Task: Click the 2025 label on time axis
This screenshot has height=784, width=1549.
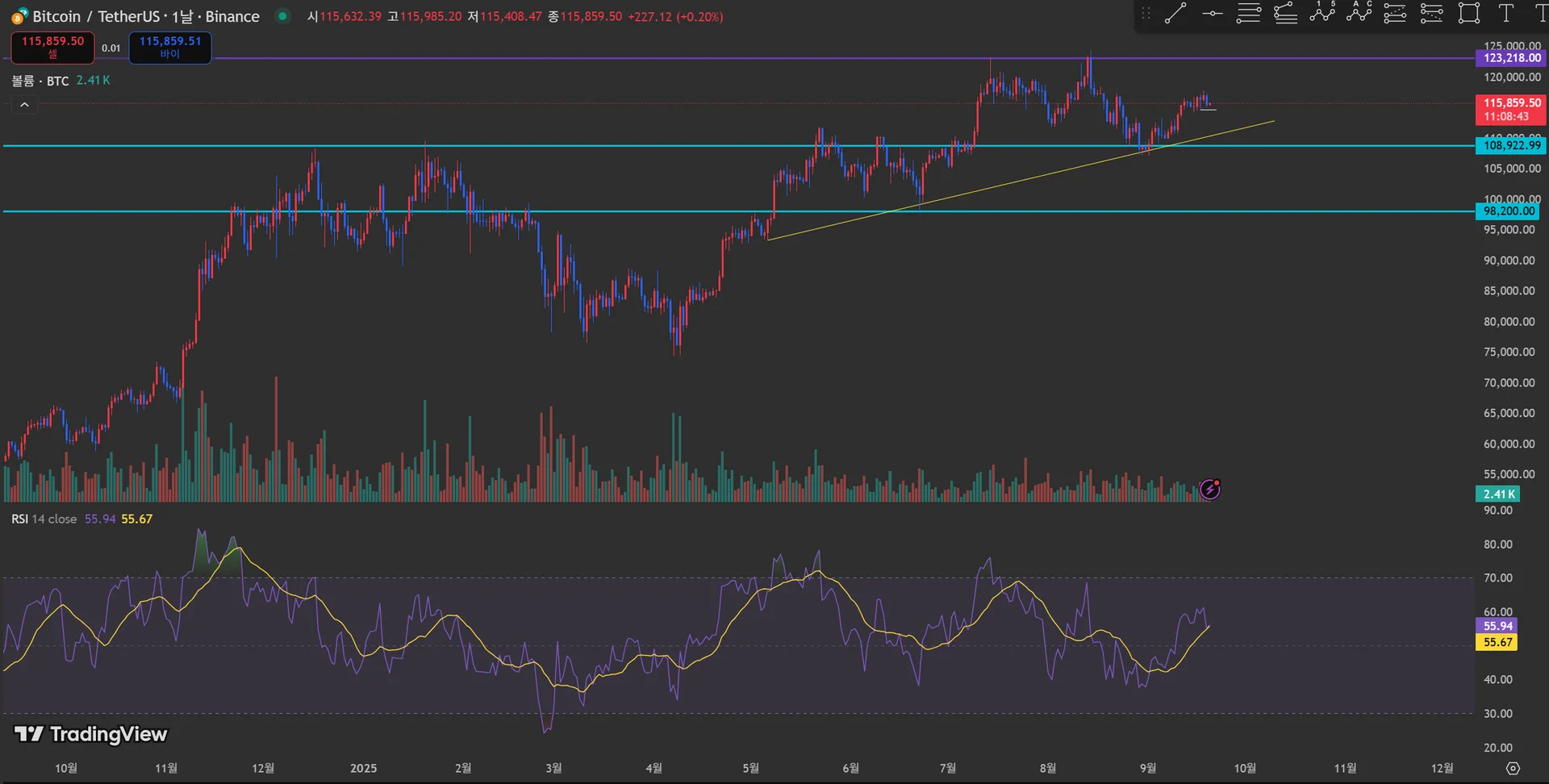Action: pyautogui.click(x=363, y=768)
